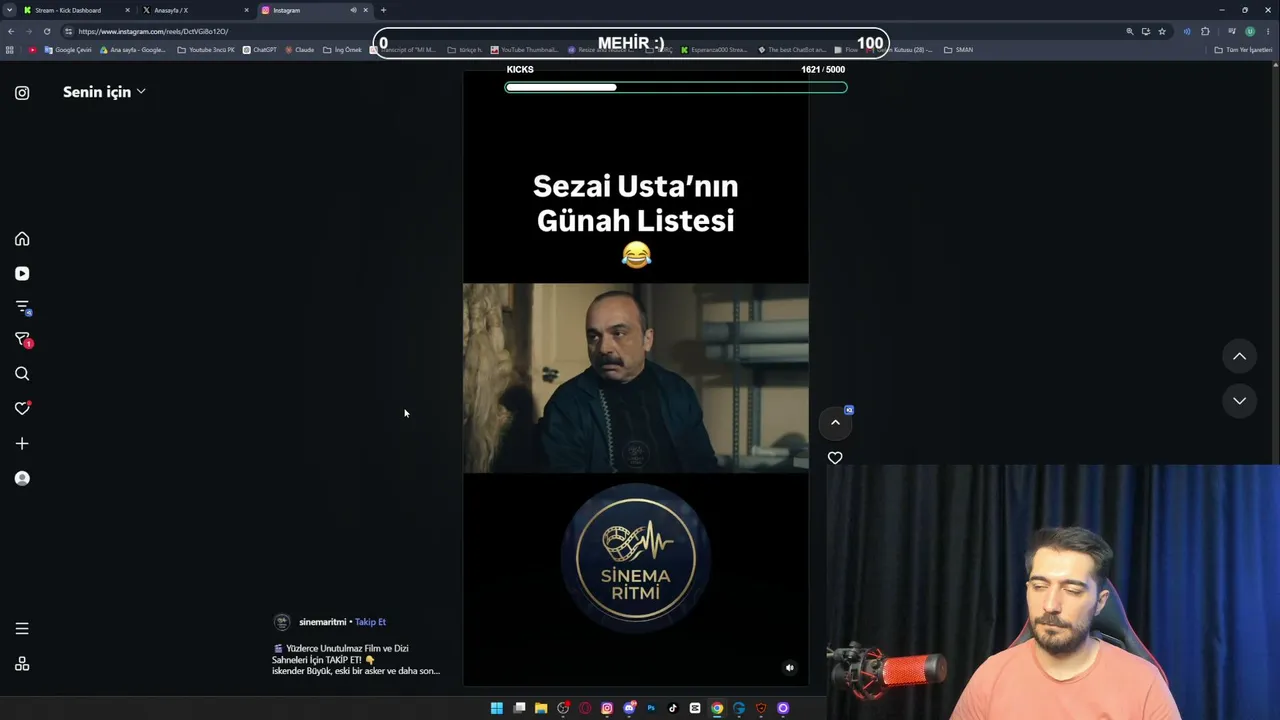Open the Reels icon in the sidebar
1280x720 pixels.
[22, 273]
